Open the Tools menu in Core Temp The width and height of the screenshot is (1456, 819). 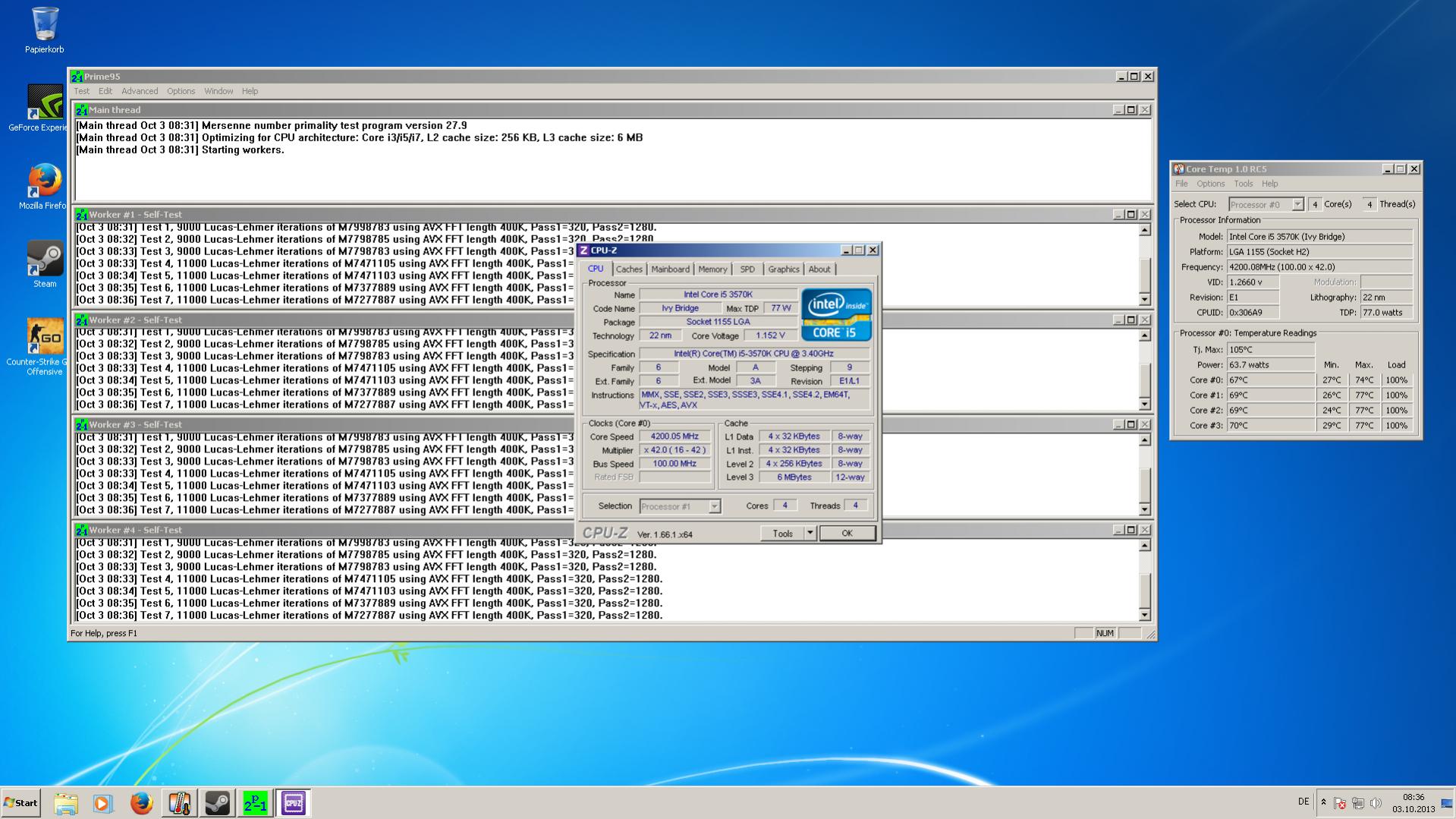click(1244, 184)
